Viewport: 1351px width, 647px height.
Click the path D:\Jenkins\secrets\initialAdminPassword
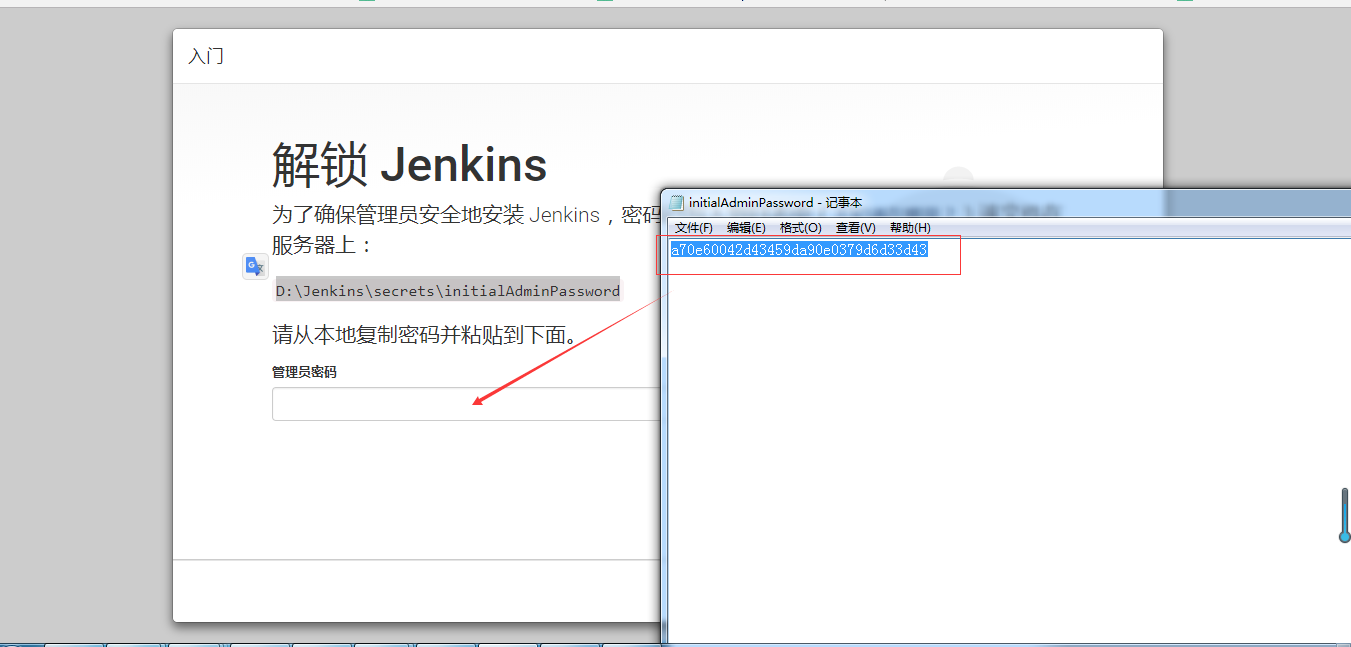coord(448,291)
